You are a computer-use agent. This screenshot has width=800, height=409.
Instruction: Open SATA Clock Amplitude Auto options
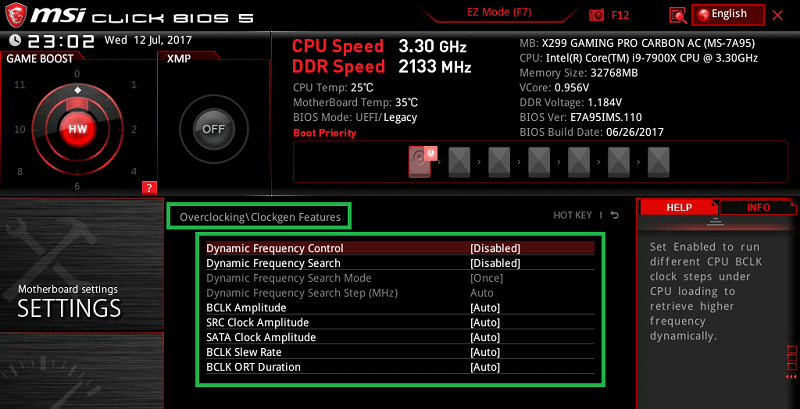[484, 337]
